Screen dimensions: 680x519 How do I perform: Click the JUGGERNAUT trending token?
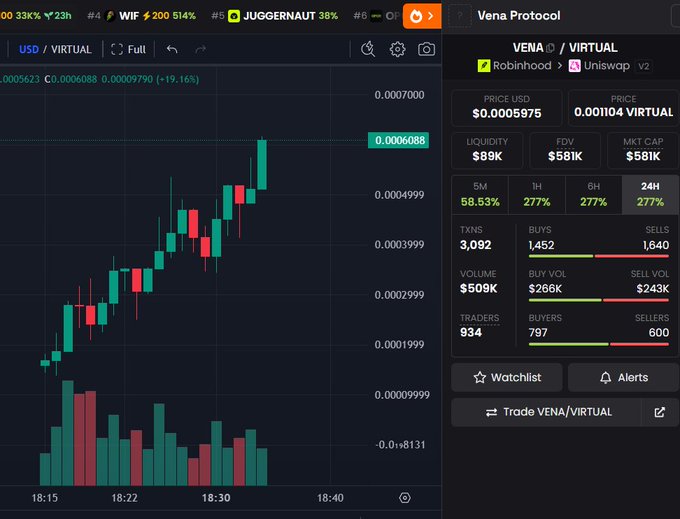275,16
